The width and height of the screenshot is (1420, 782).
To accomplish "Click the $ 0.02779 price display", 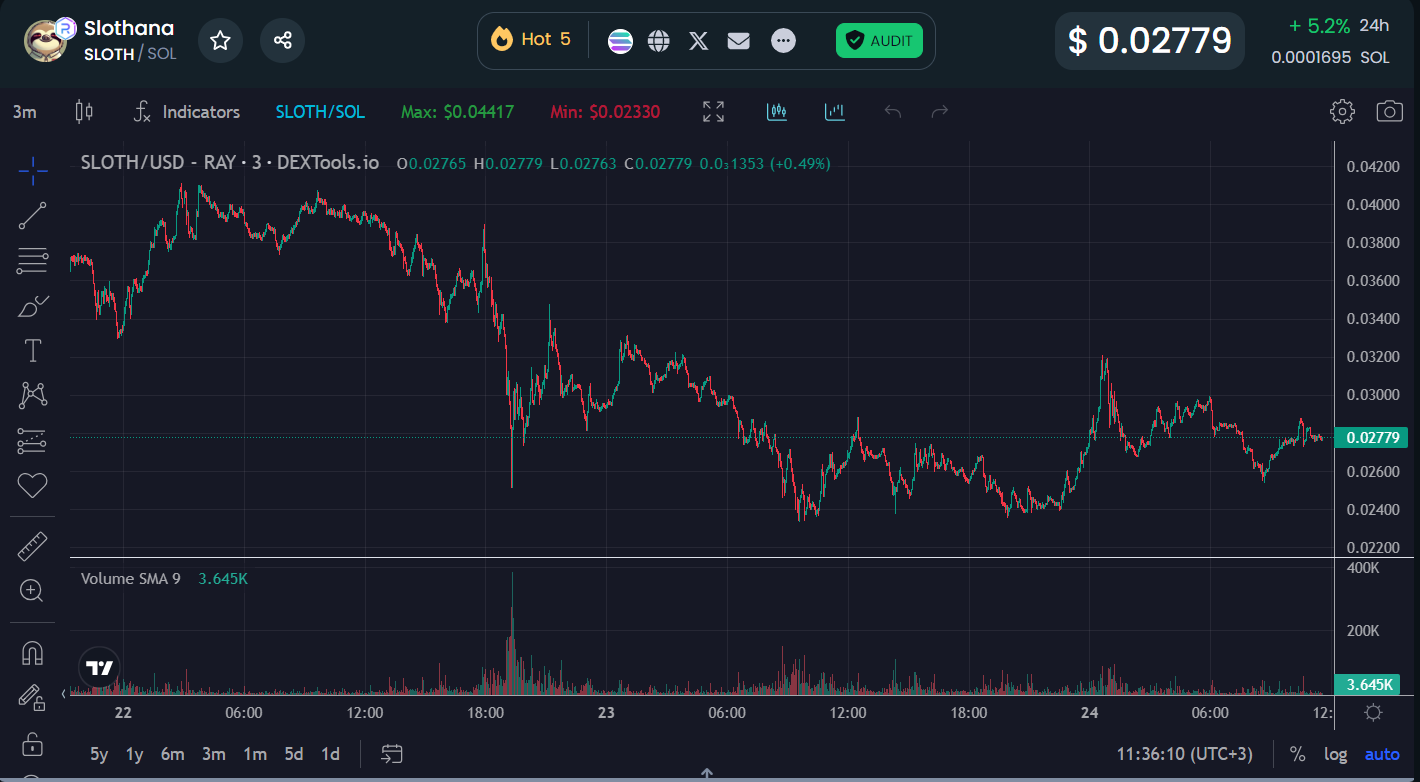I will click(x=1150, y=41).
